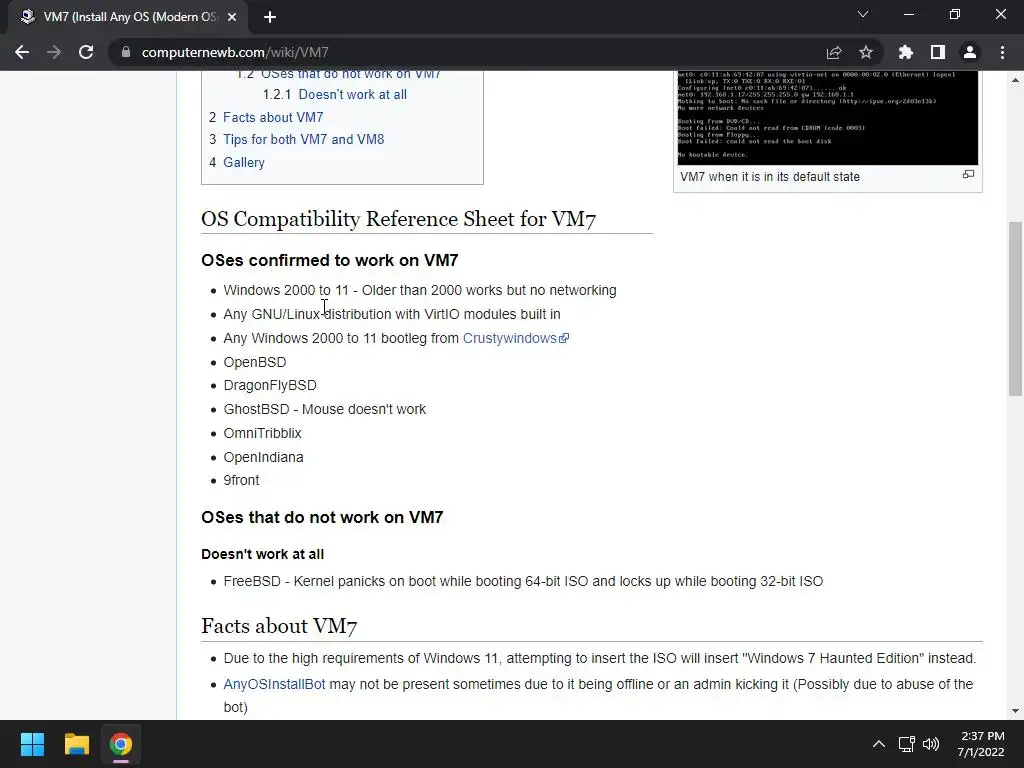Click the FreeBSD kernel panic entry
This screenshot has height=768, width=1024.
(x=523, y=581)
